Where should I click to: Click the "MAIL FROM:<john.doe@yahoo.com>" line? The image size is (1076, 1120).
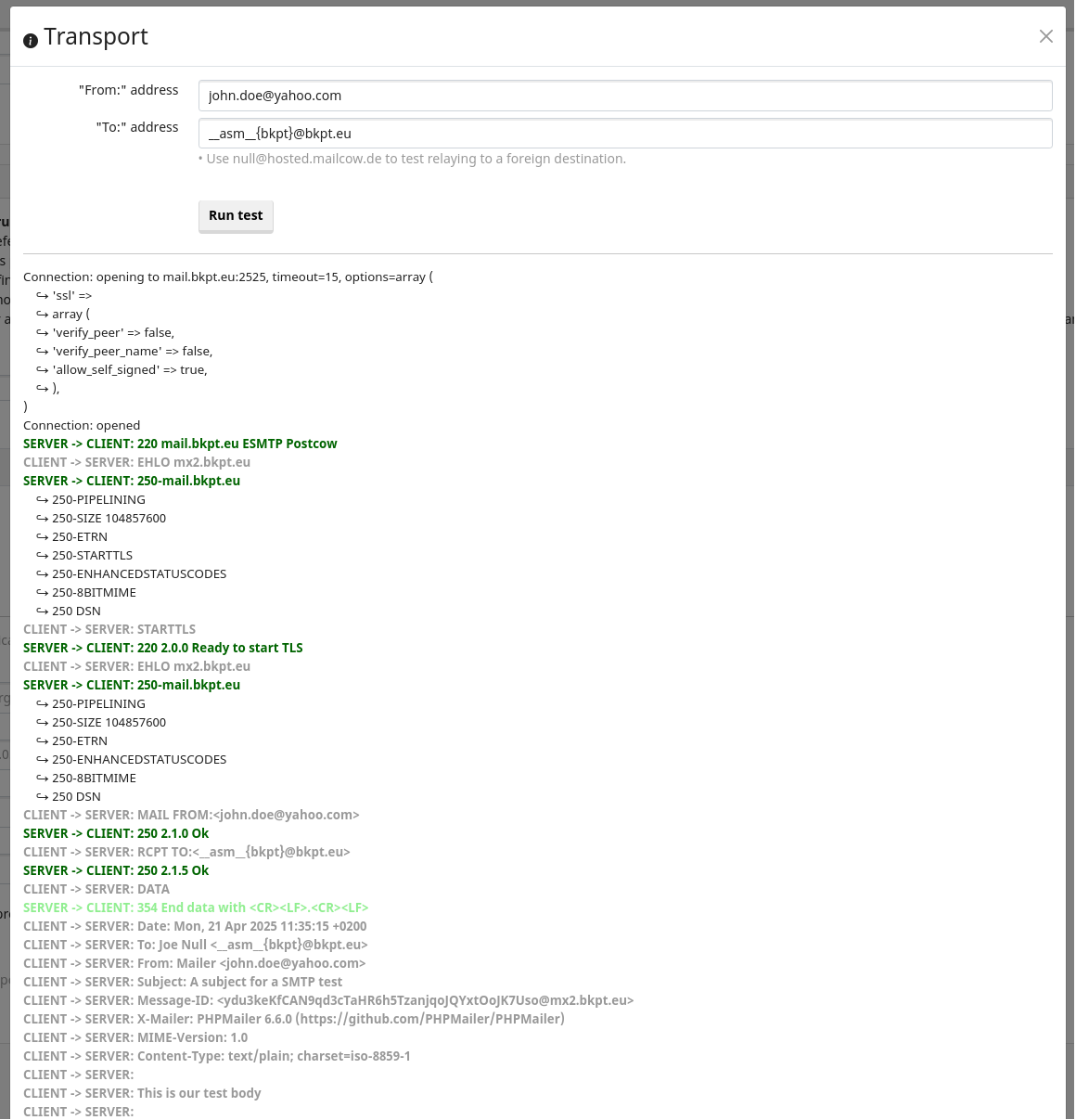191,815
